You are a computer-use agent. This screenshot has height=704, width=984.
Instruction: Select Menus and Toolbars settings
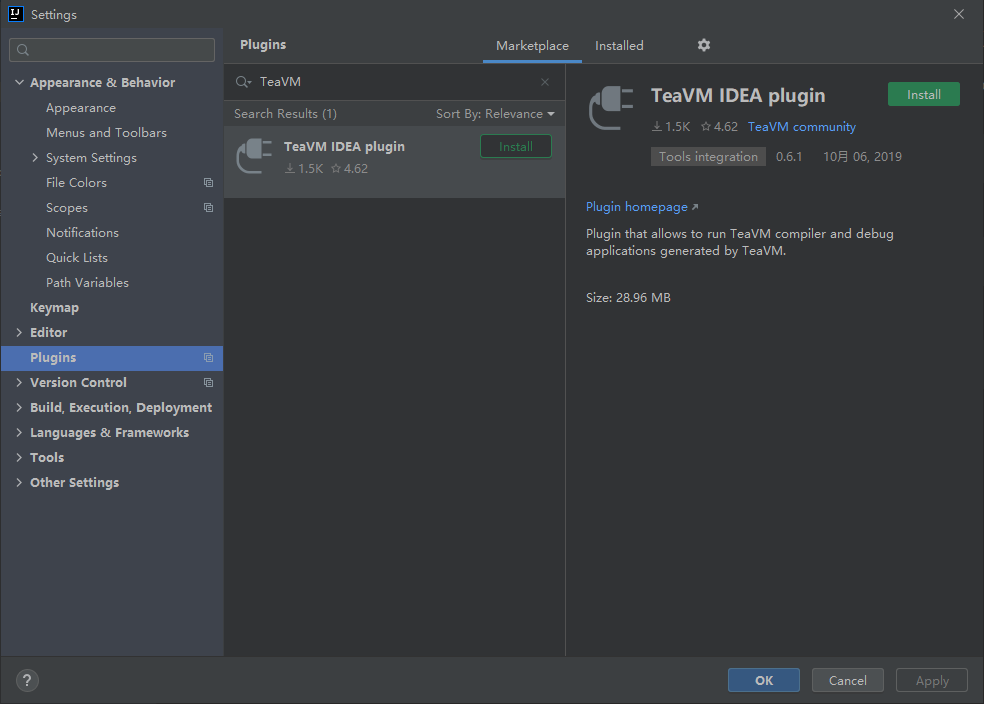106,133
